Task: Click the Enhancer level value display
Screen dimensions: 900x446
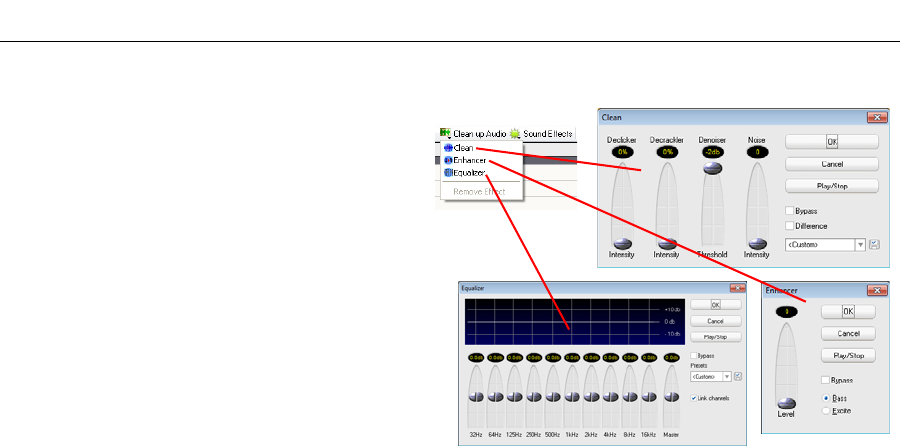Action: pos(786,311)
